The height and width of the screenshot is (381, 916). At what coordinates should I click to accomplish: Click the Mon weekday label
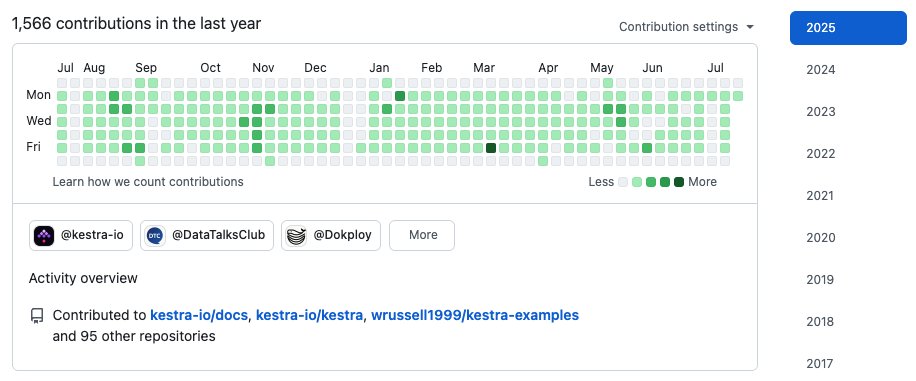39,95
